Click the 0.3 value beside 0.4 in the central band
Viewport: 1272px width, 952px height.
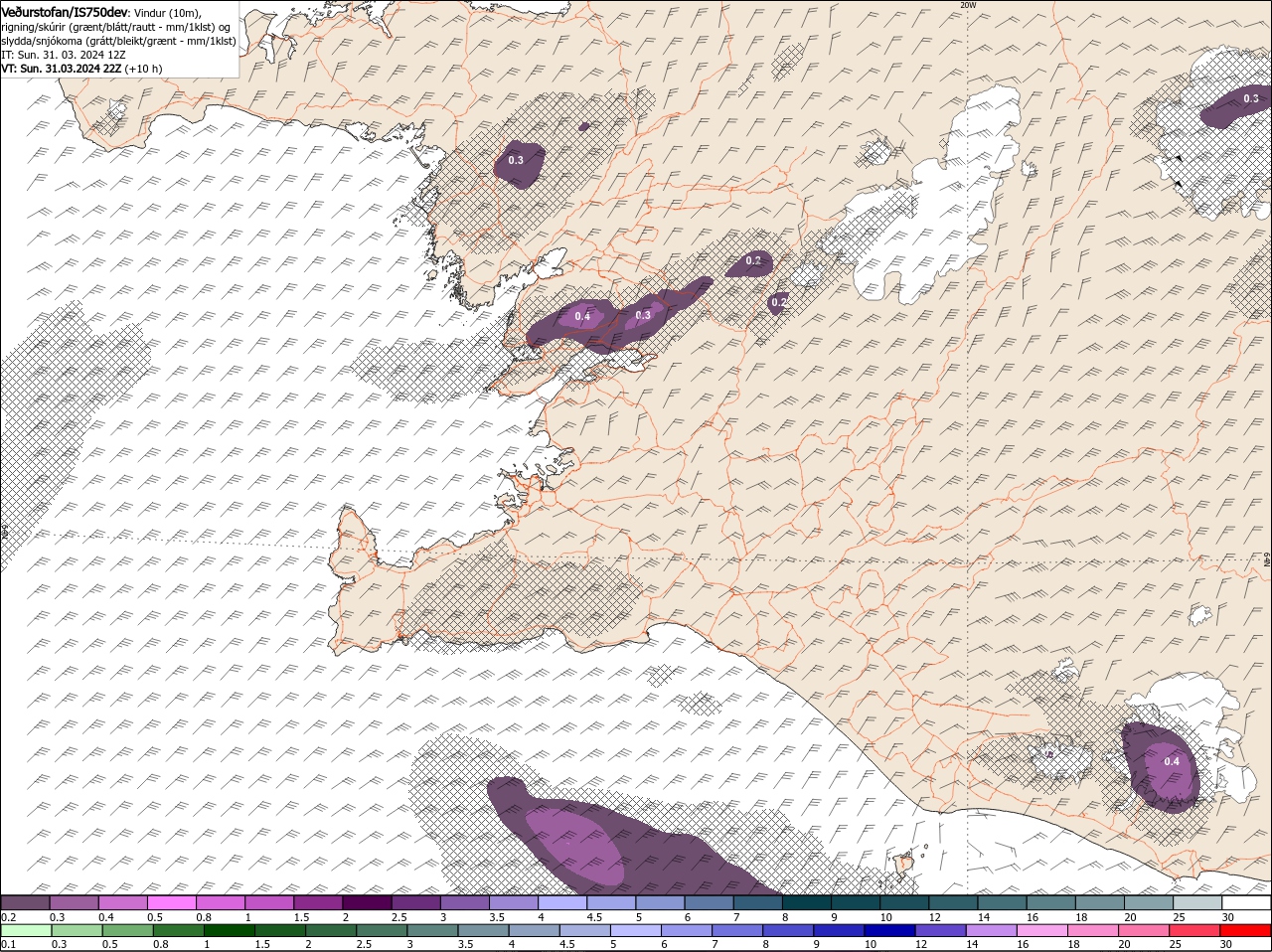pos(643,315)
